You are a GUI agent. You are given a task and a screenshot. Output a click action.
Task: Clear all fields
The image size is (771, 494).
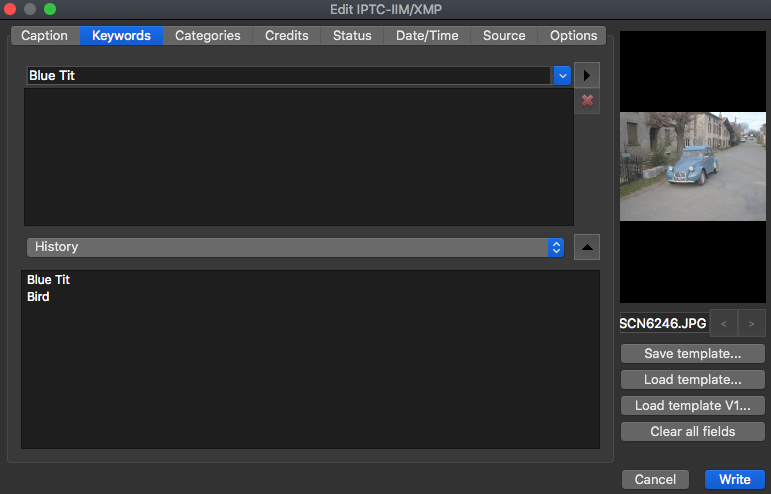[x=692, y=432]
